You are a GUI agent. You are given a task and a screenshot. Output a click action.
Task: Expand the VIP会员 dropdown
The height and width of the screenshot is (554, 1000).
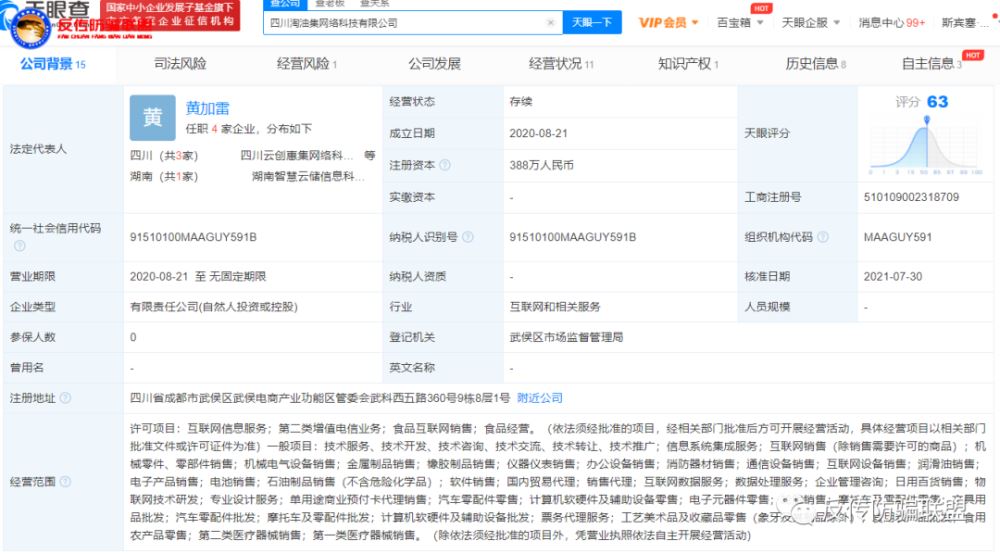coord(668,23)
